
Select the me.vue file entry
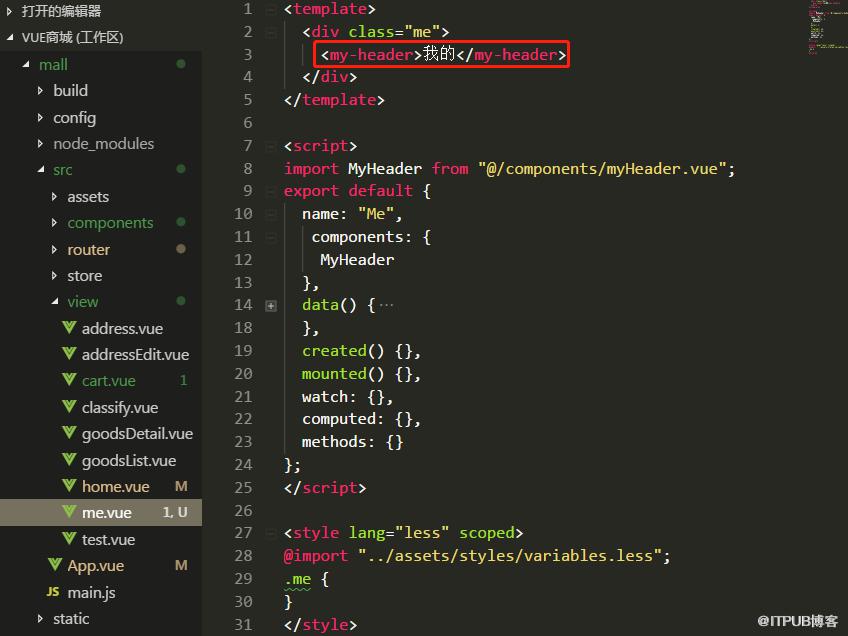pyautogui.click(x=101, y=512)
